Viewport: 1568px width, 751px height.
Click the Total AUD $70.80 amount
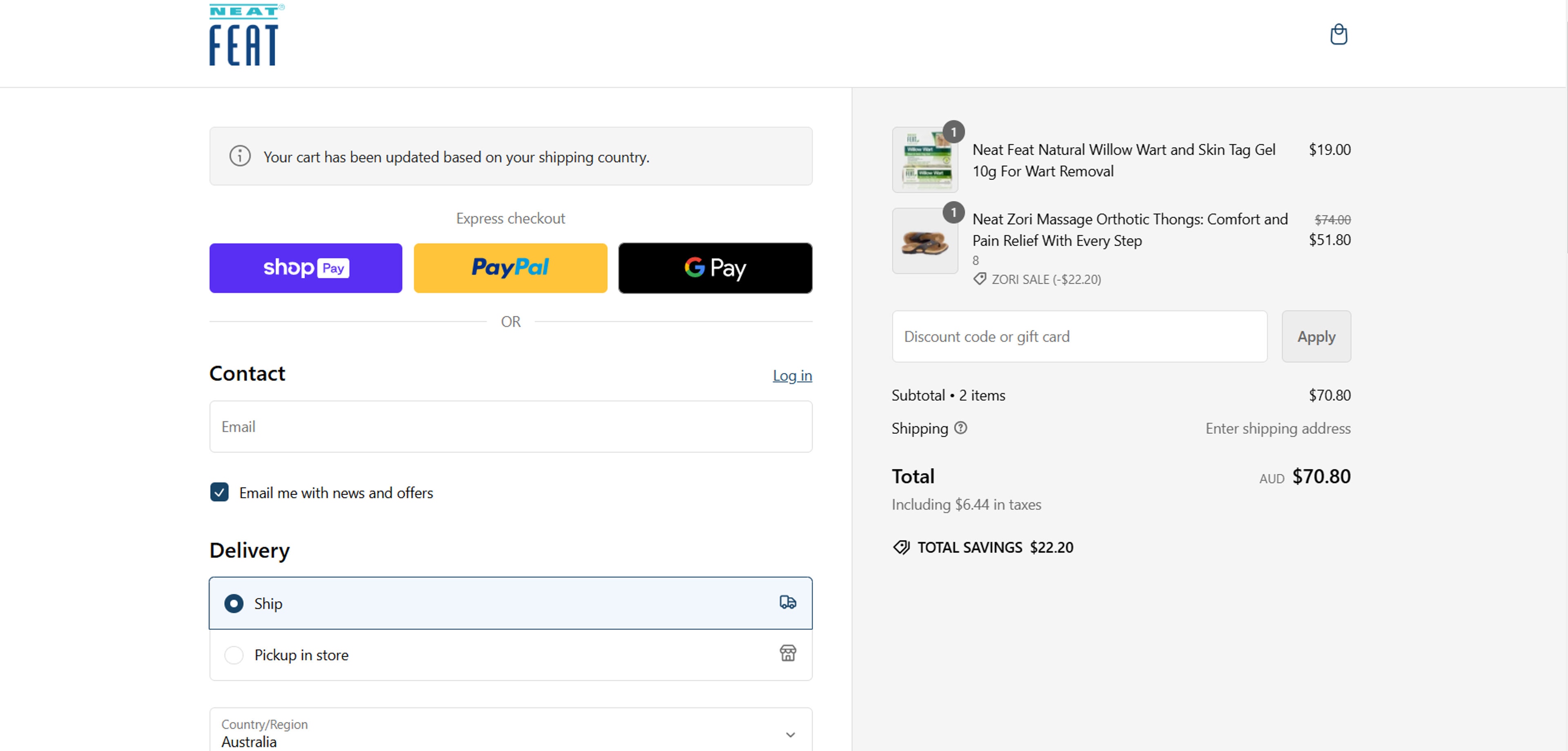[1305, 477]
